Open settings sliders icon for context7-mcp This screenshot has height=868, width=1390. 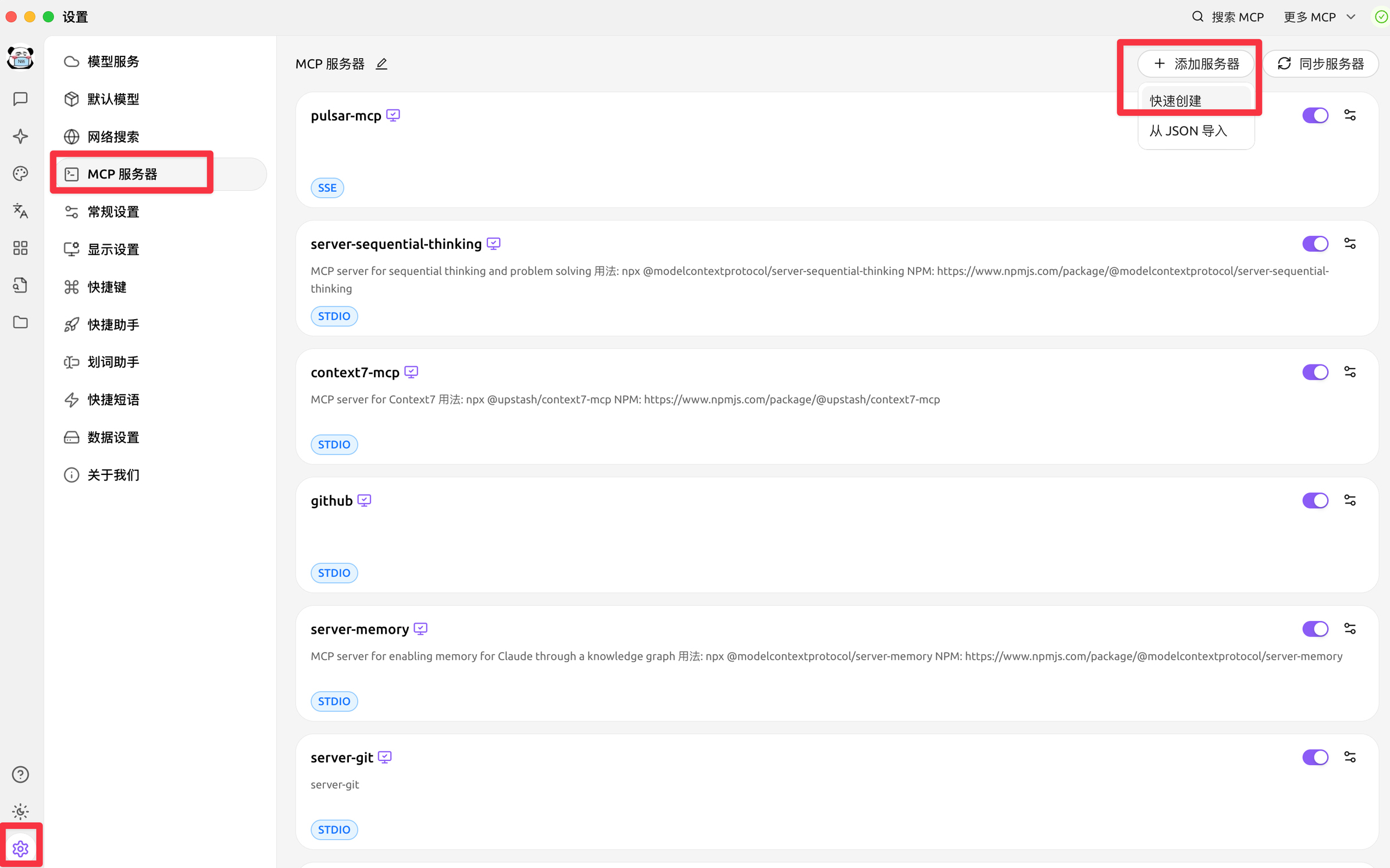point(1350,372)
